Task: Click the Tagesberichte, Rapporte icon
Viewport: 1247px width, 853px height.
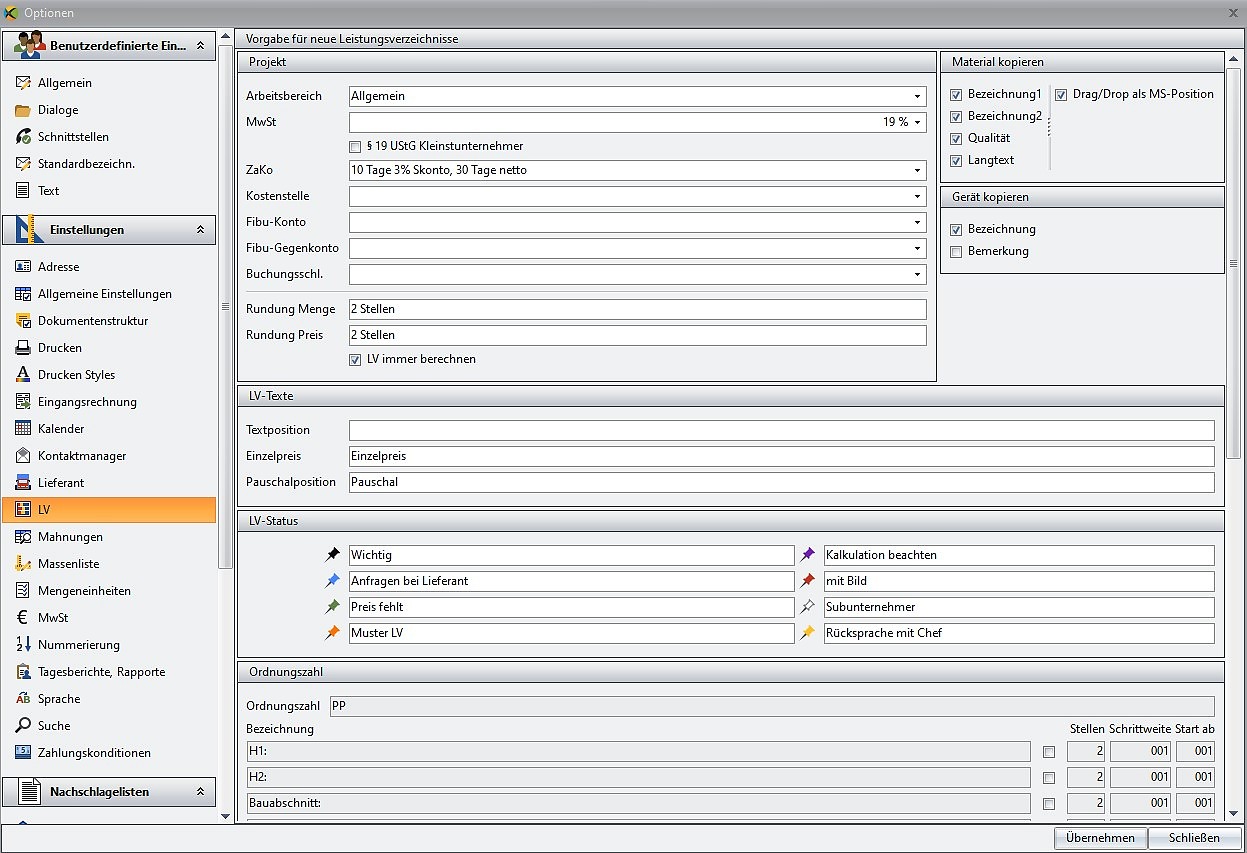Action: pos(23,672)
